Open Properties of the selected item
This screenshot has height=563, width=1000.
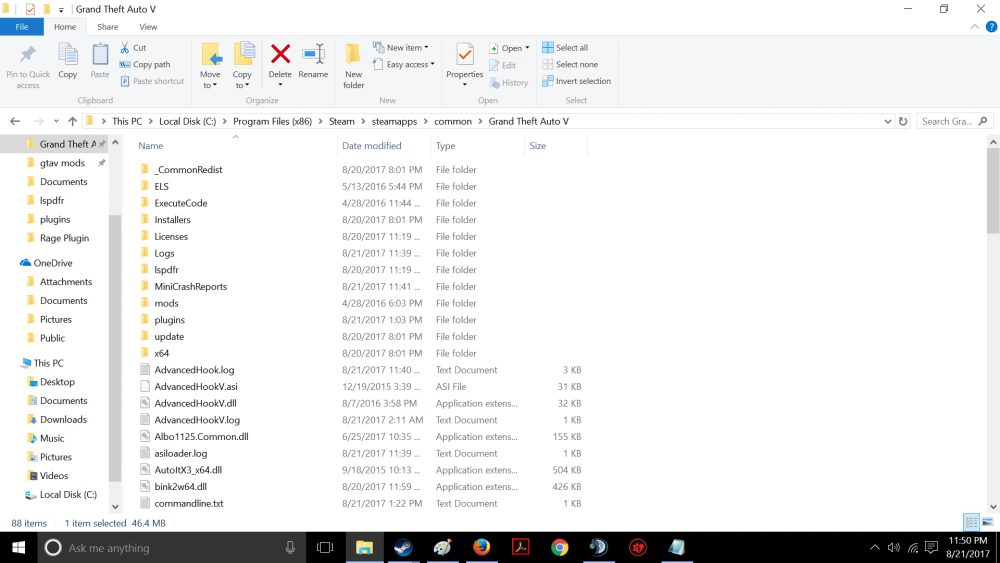464,64
